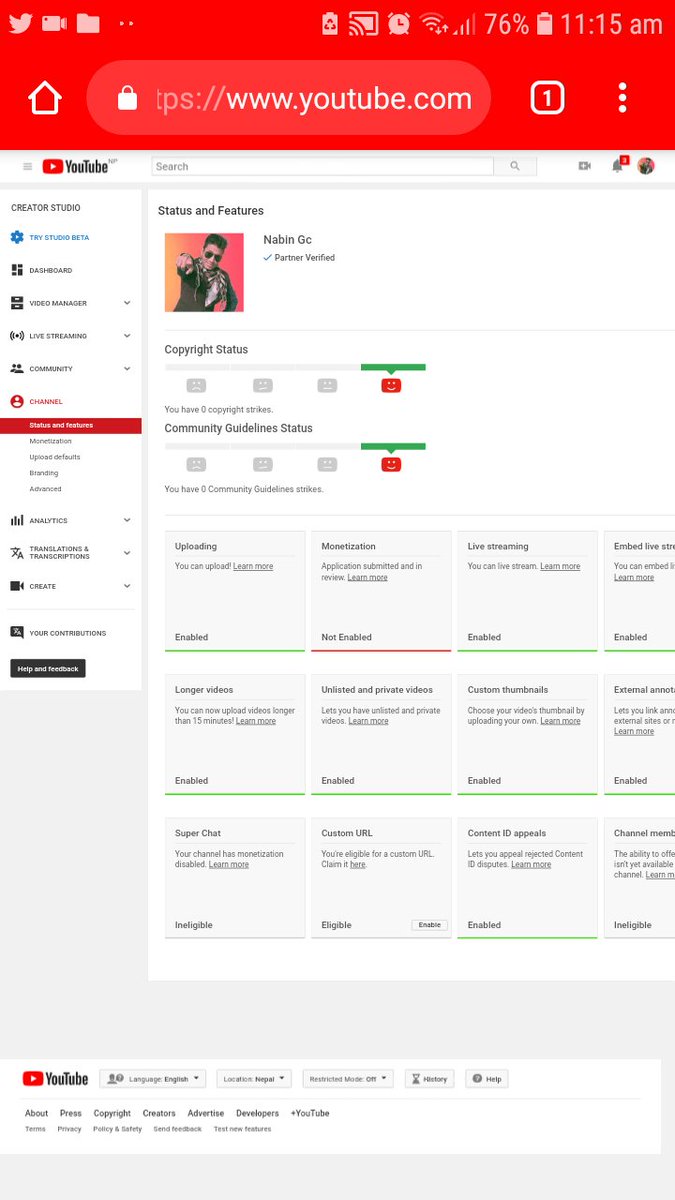Tap the padlock secure-site icon
The height and width of the screenshot is (1200, 675).
click(x=127, y=98)
